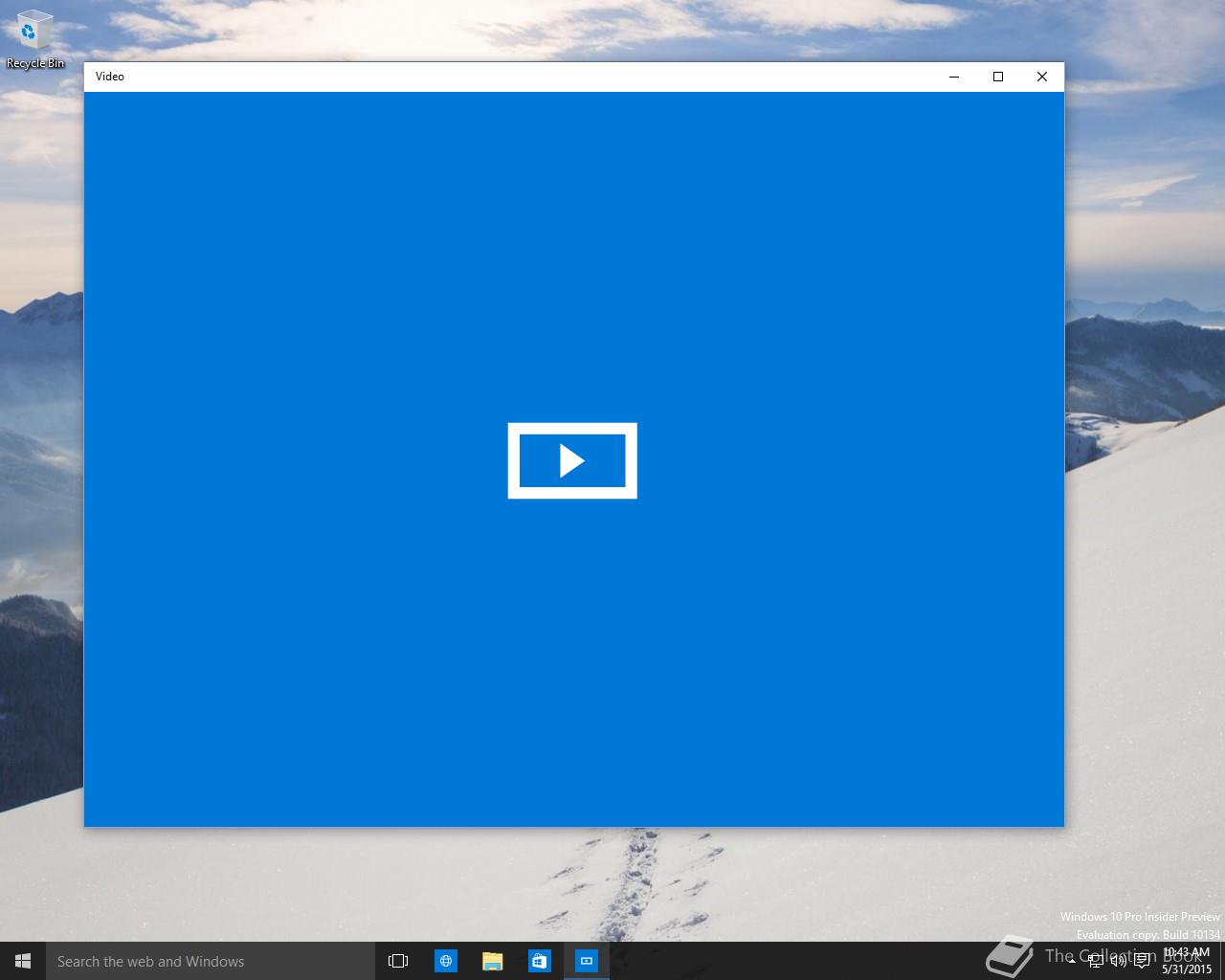The height and width of the screenshot is (980, 1225).
Task: Close the Video window
Action: (x=1042, y=77)
